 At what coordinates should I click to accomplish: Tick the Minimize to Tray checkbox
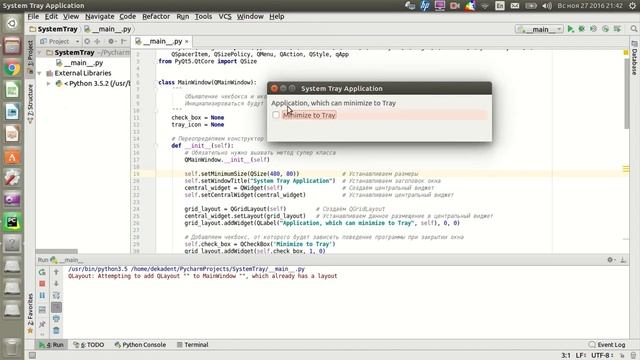point(276,115)
